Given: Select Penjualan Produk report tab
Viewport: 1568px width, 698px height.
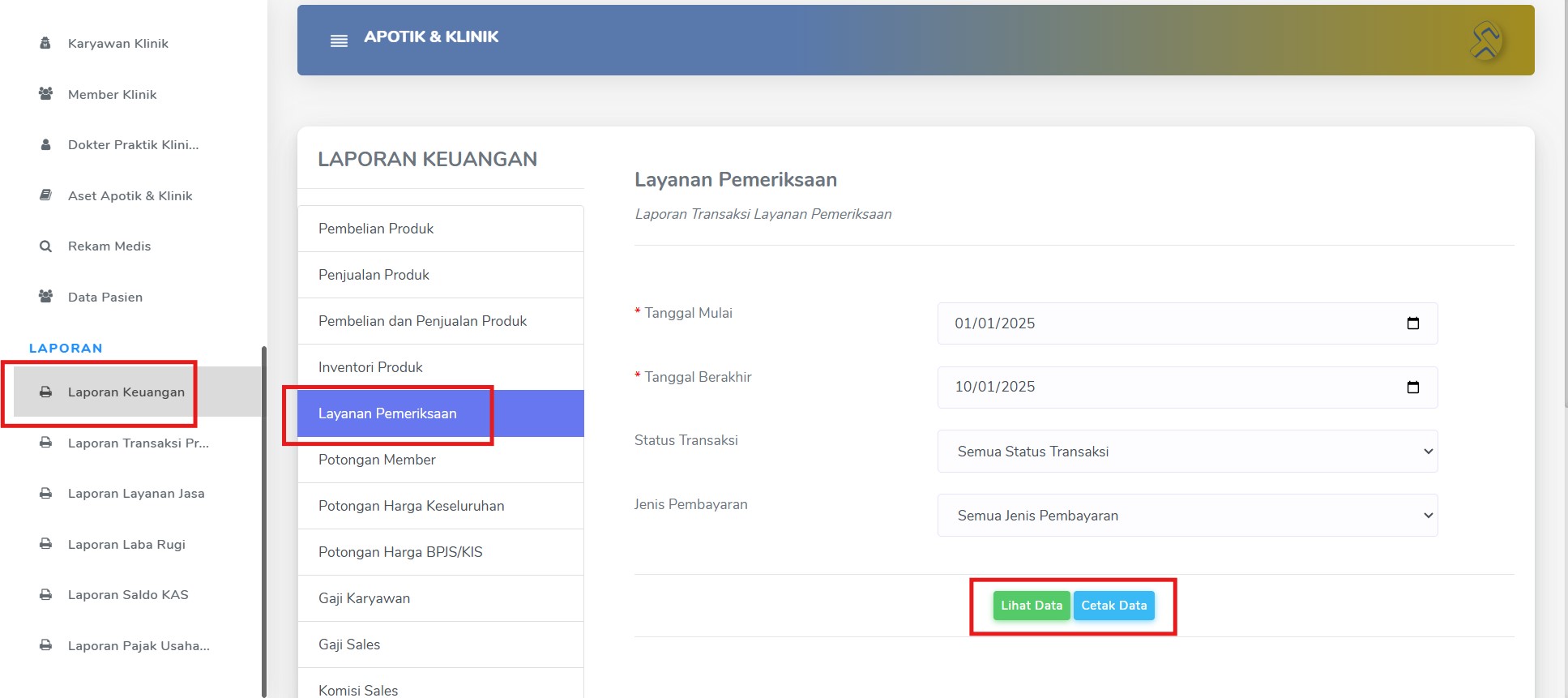Looking at the screenshot, I should click(x=441, y=275).
